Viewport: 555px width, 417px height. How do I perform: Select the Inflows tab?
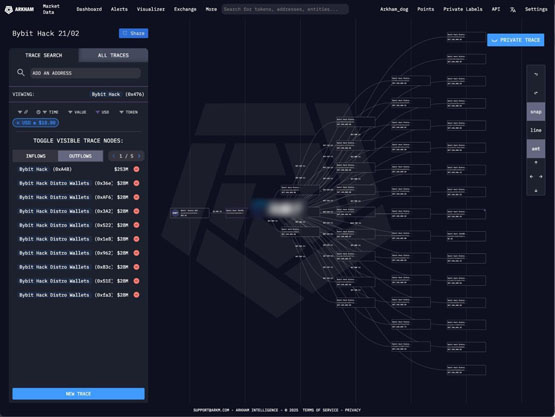(35, 156)
